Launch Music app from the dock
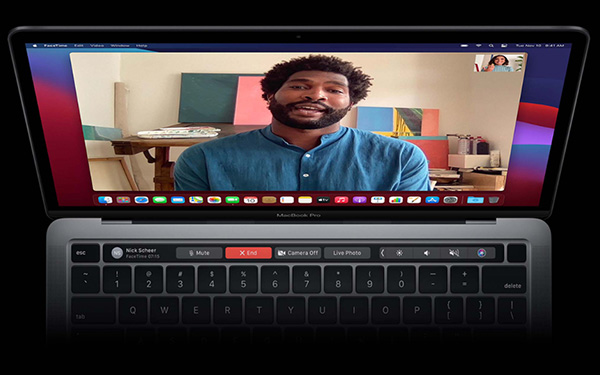 tap(341, 200)
